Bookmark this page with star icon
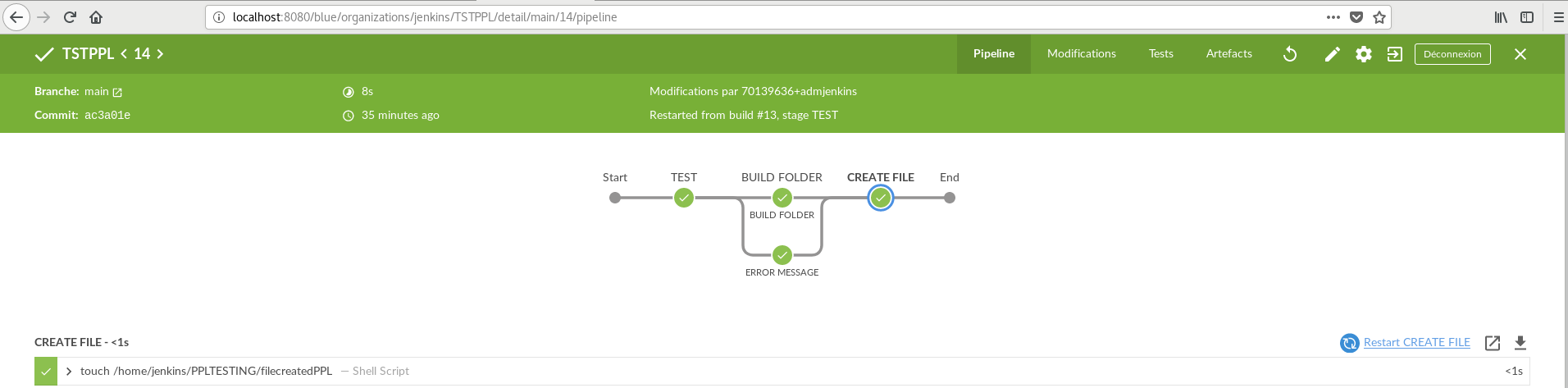 click(x=1379, y=17)
